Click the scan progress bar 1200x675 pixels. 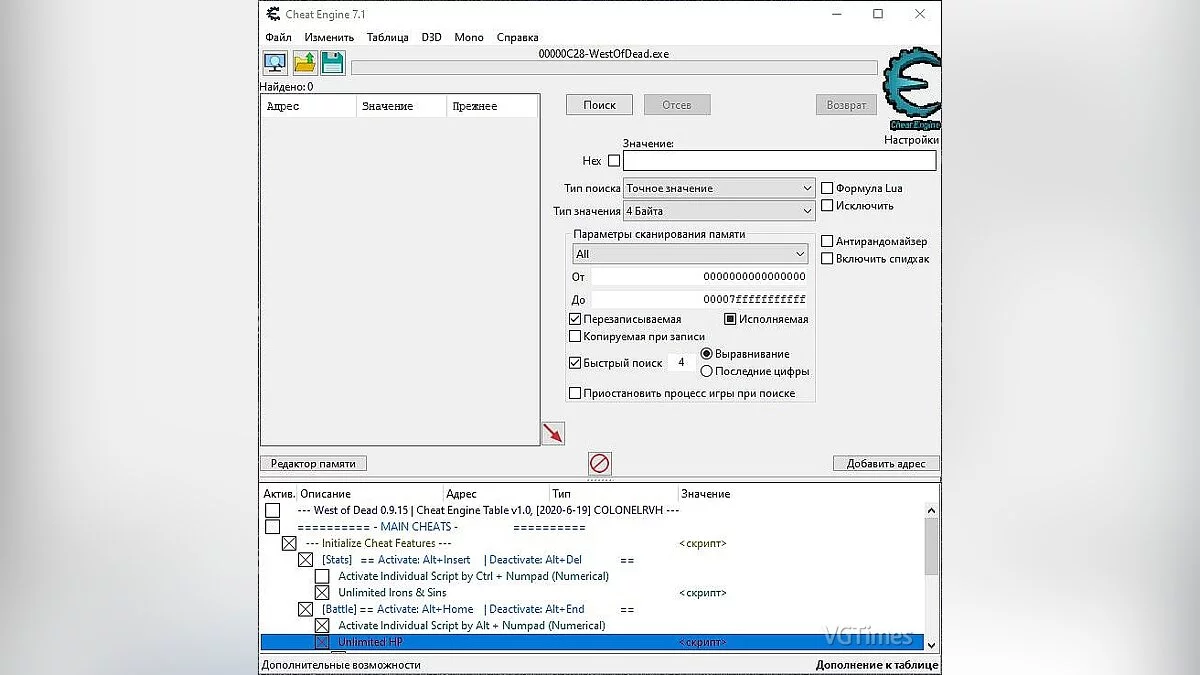[614, 68]
